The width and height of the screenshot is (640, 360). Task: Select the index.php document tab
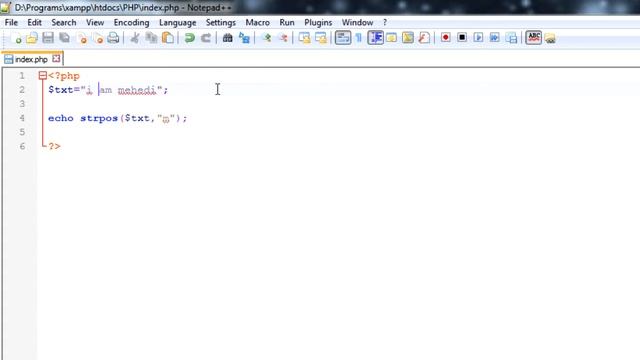[x=32, y=60]
